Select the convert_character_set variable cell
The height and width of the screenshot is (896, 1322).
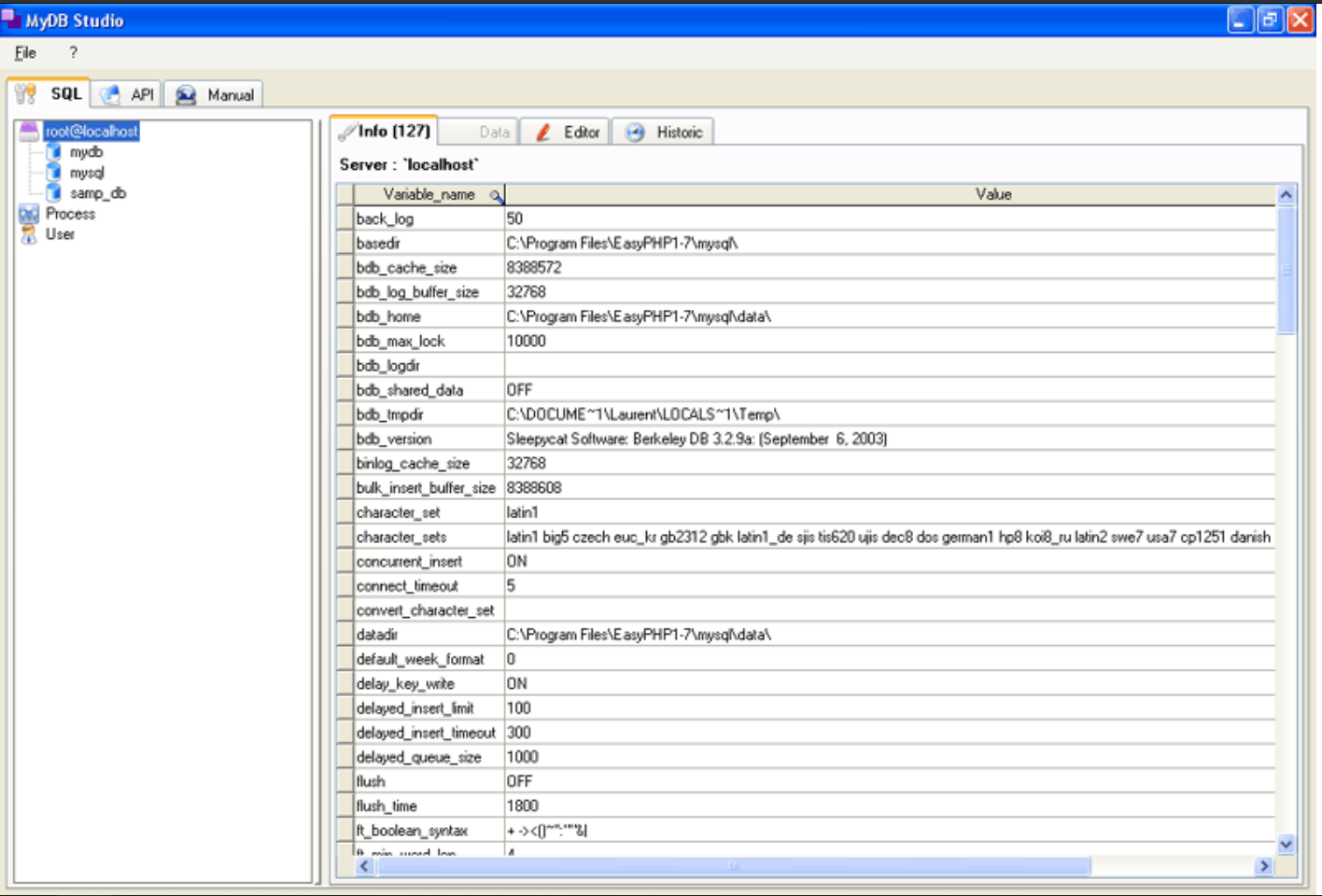click(429, 610)
